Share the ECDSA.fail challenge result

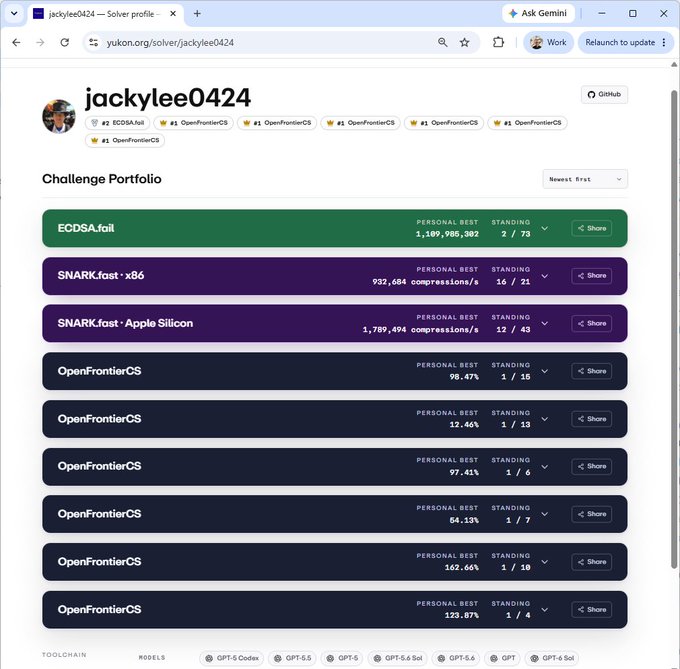coord(592,228)
